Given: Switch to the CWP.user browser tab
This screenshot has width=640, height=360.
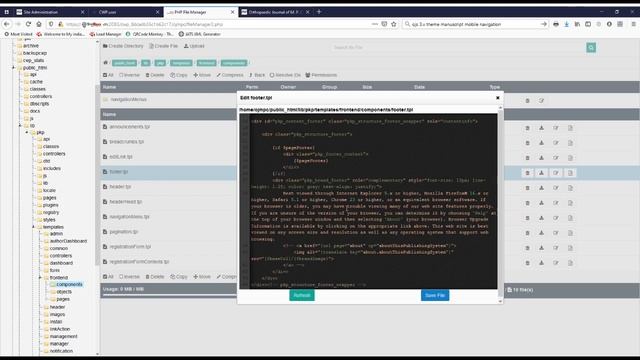Looking at the screenshot, I should point(125,12).
